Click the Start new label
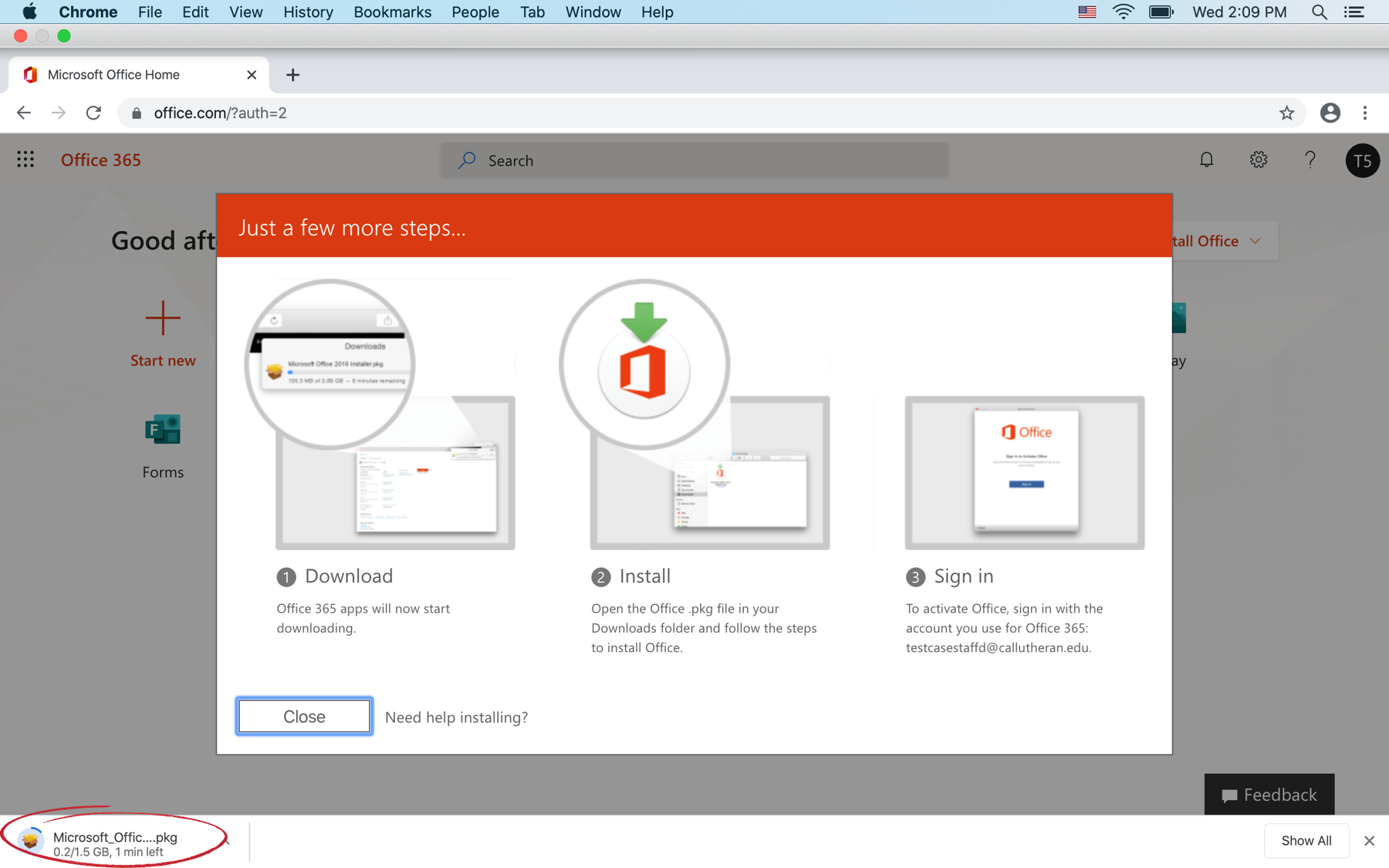Viewport: 1389px width, 868px height. click(163, 360)
